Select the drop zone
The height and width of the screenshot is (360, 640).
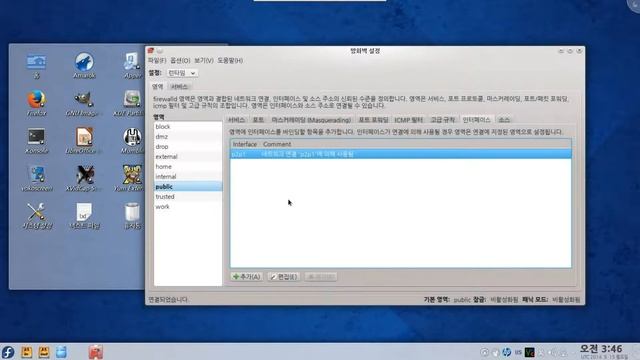(188, 147)
